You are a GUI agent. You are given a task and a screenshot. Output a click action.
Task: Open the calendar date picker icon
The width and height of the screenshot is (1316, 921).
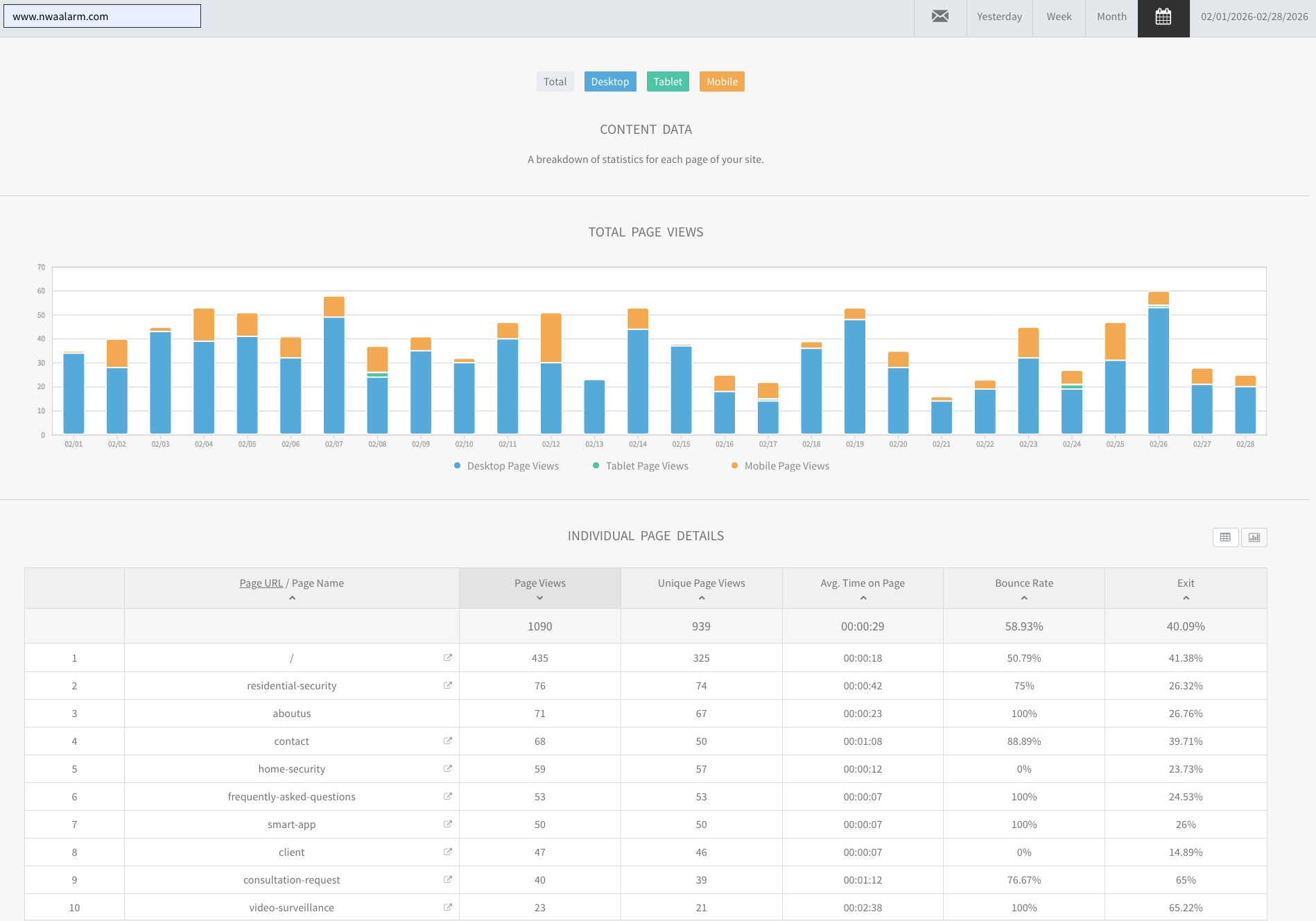tap(1163, 17)
